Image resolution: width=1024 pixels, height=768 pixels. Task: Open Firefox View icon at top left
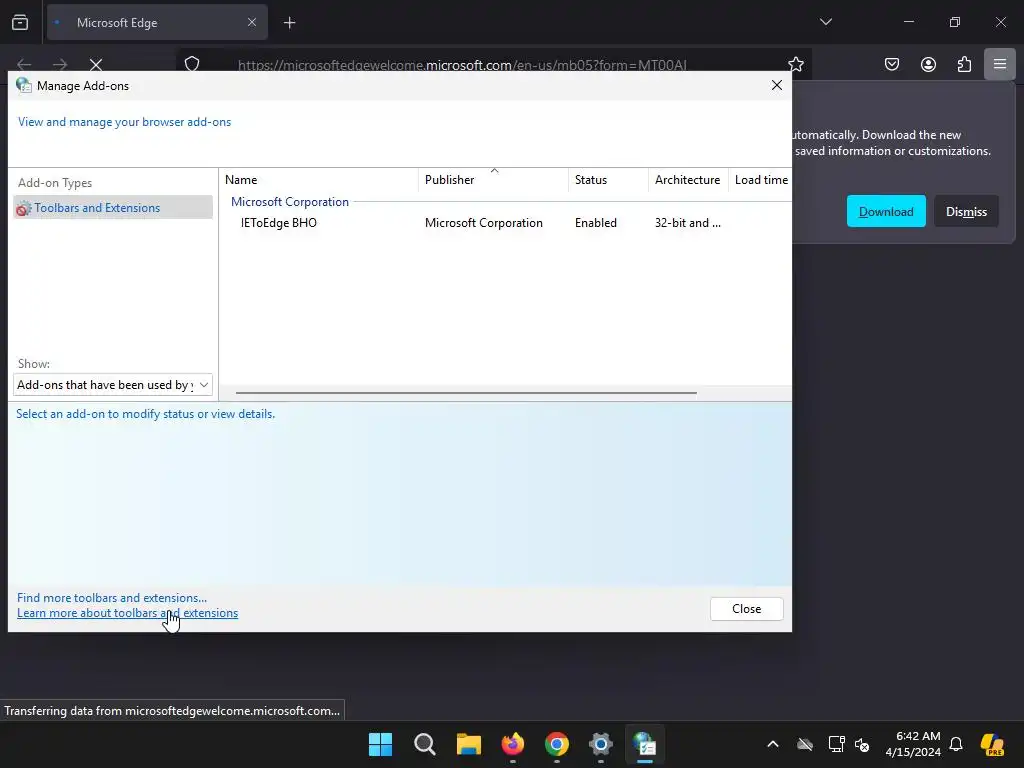pos(20,22)
